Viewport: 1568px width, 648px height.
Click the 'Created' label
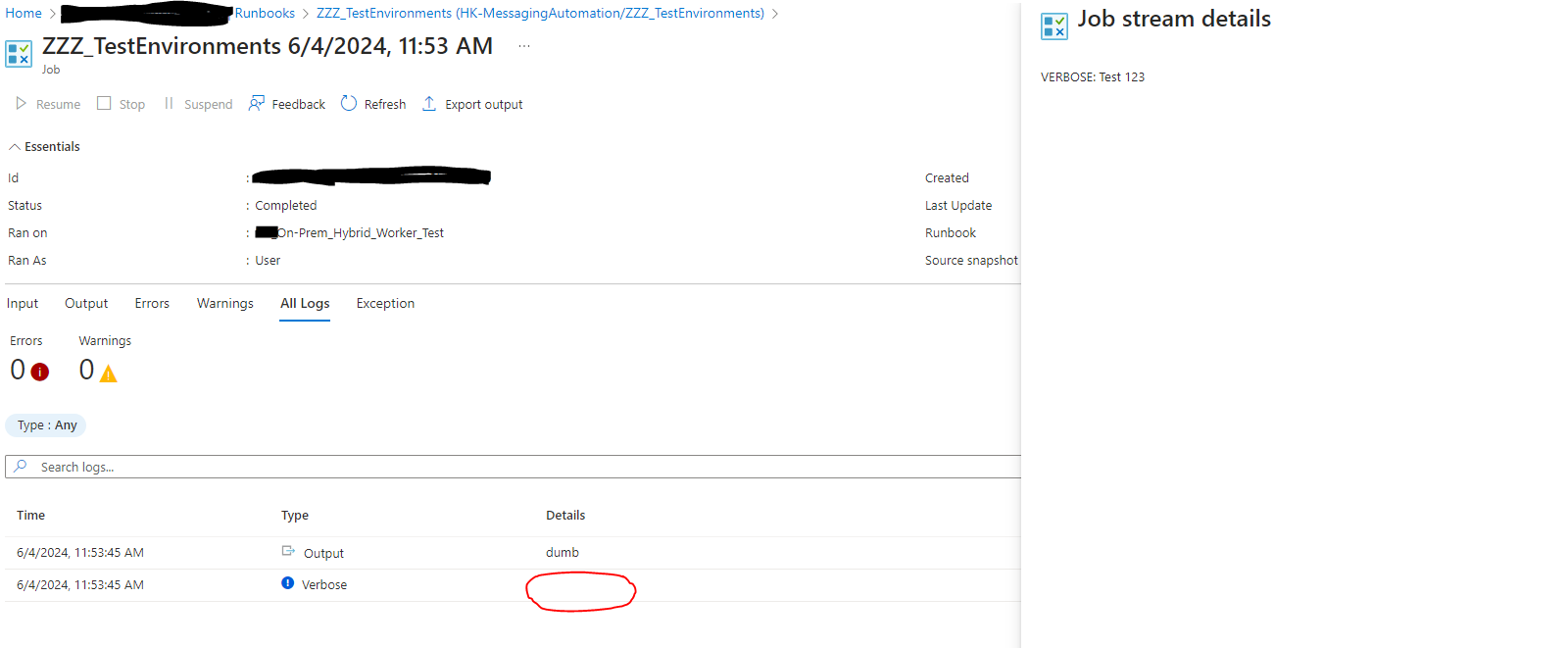point(947,178)
